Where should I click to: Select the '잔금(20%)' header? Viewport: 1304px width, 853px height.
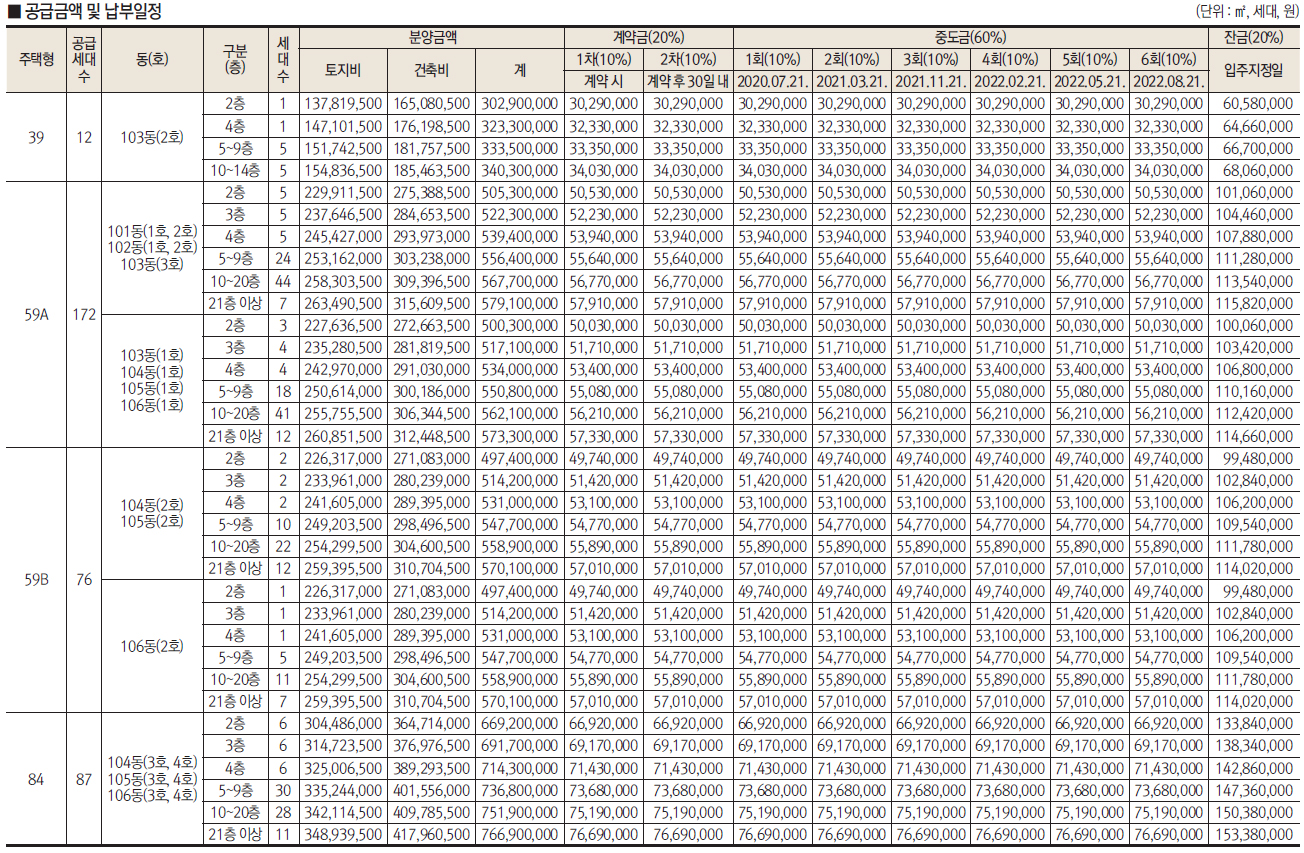[1253, 36]
